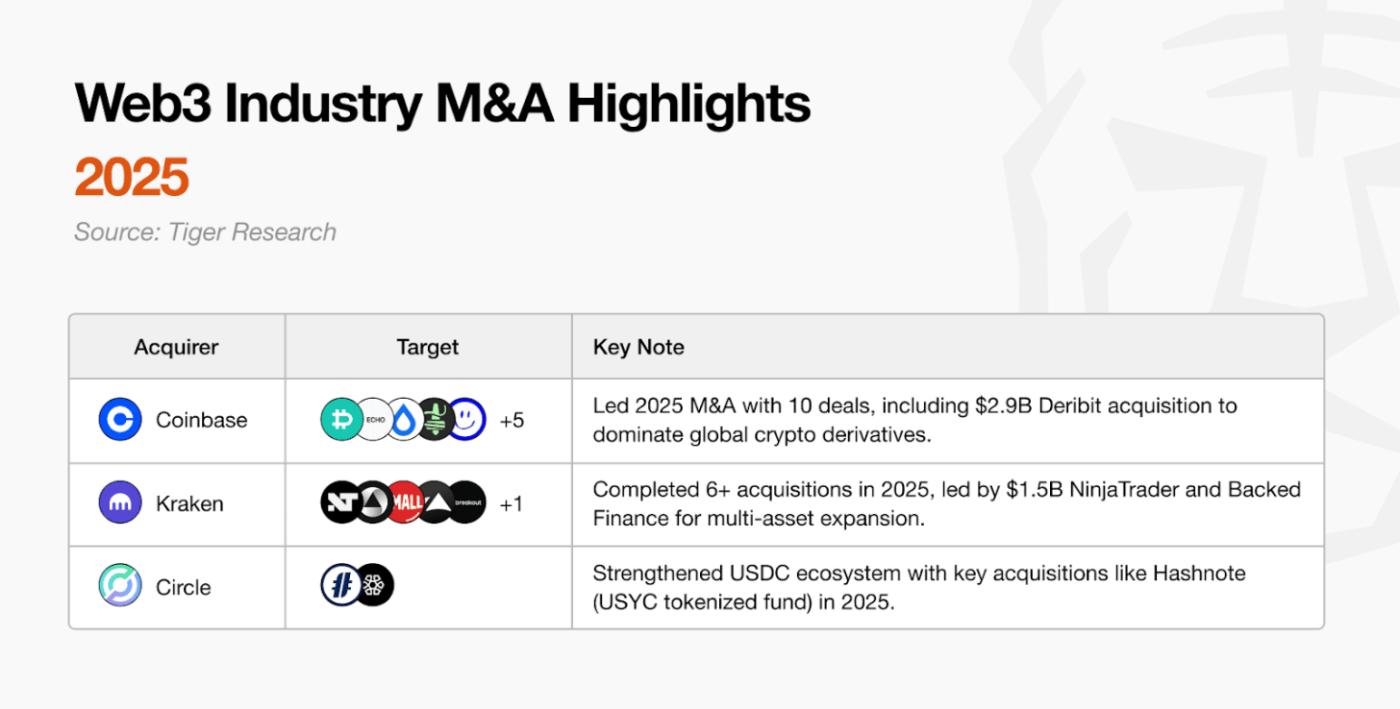The width and height of the screenshot is (1400, 709).
Task: Click the black NT NinjaTrader icon
Action: 340,503
